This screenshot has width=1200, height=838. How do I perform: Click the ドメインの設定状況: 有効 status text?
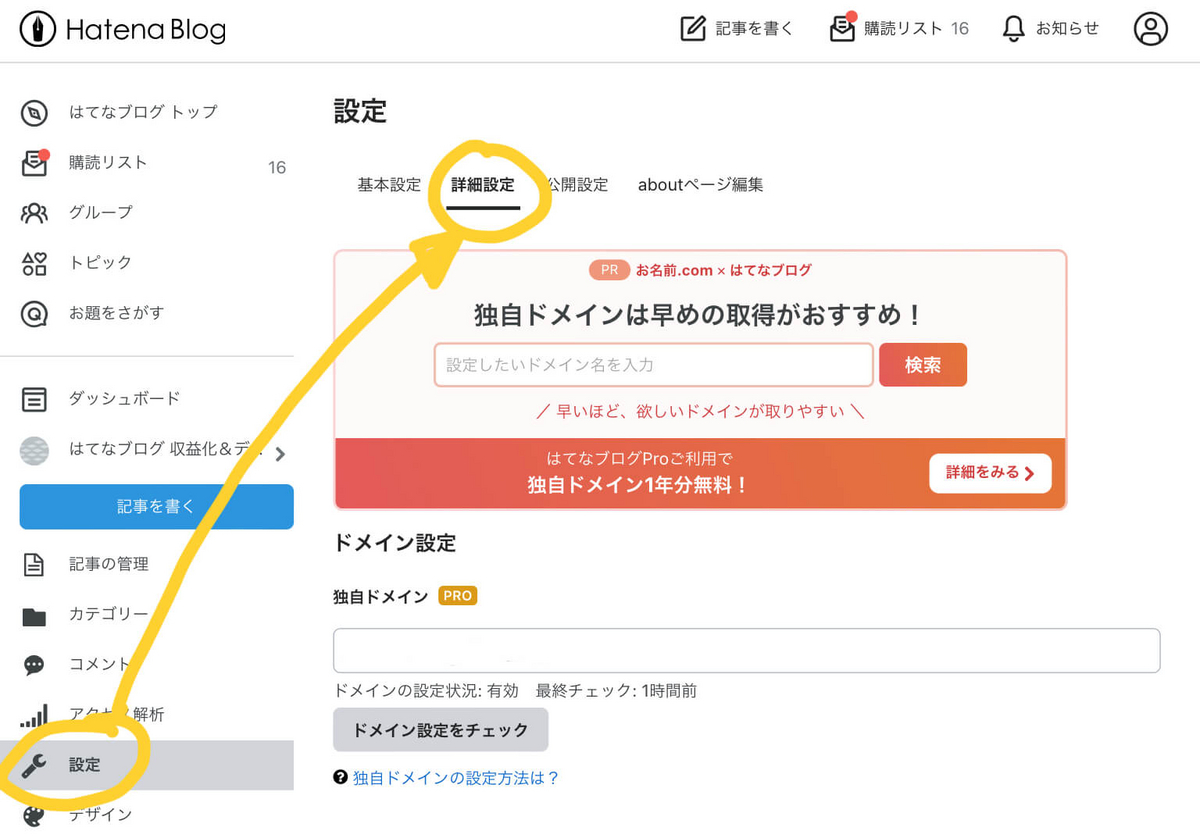(426, 691)
